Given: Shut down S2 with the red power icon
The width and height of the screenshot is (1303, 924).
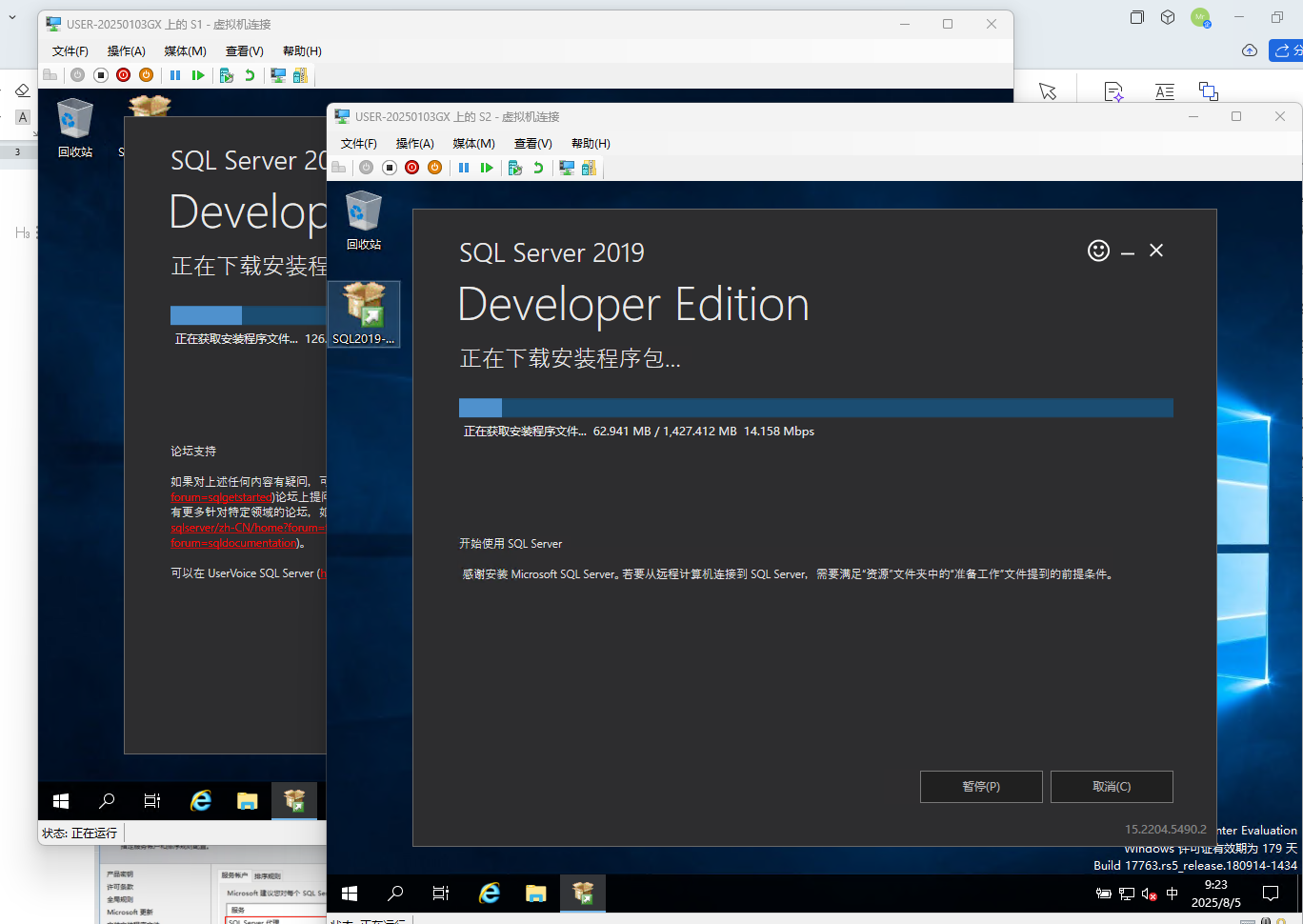Looking at the screenshot, I should pyautogui.click(x=412, y=168).
